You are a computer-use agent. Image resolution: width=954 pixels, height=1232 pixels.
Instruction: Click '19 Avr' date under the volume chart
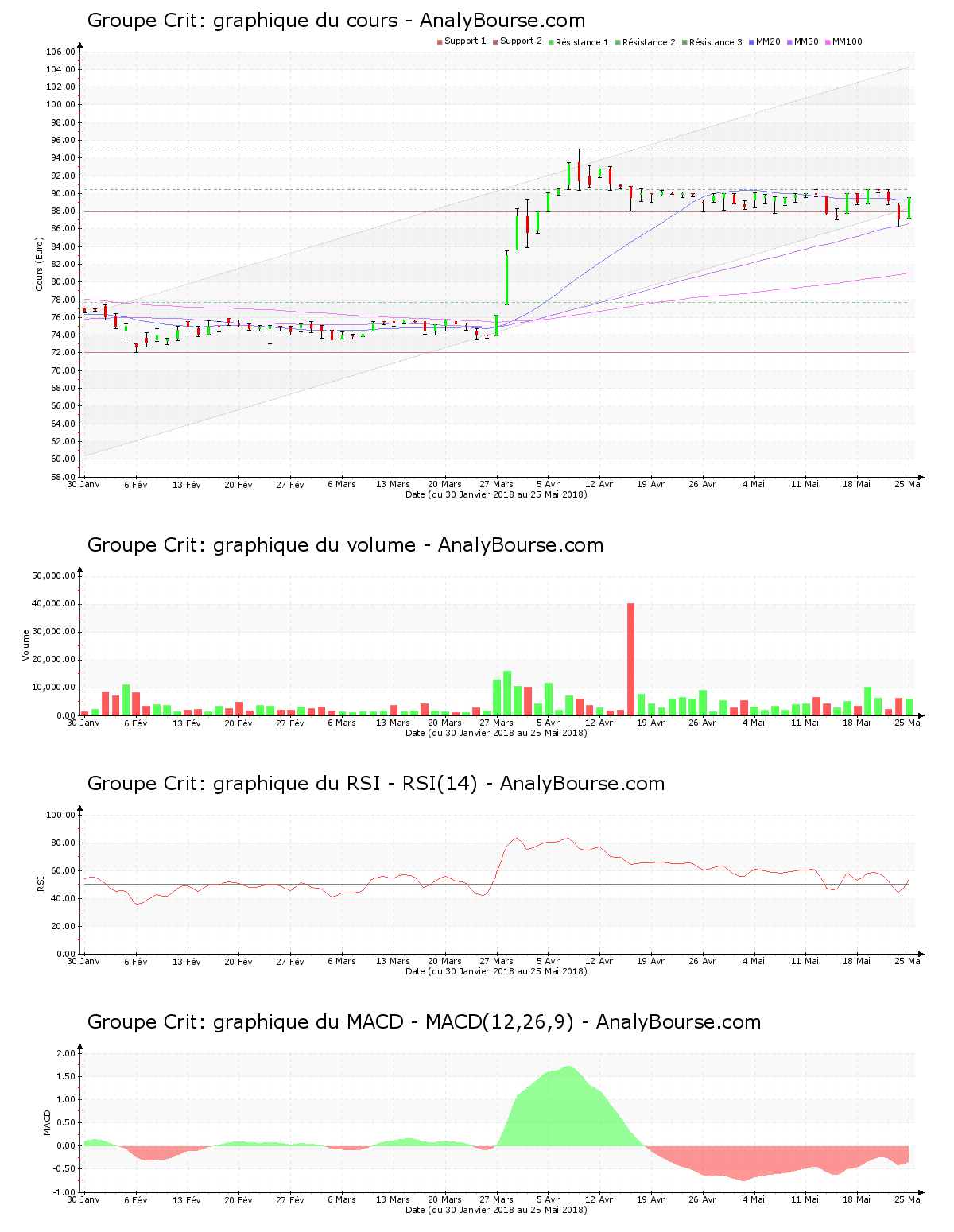[650, 723]
